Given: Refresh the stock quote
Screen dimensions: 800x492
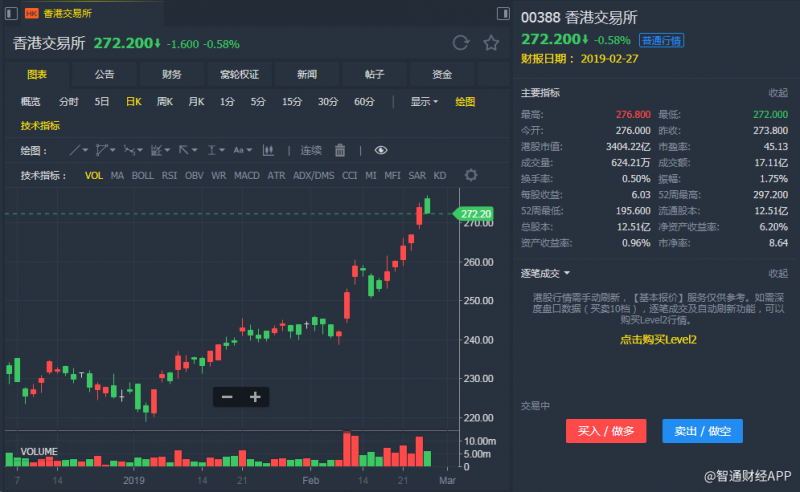Looking at the screenshot, I should click(461, 43).
